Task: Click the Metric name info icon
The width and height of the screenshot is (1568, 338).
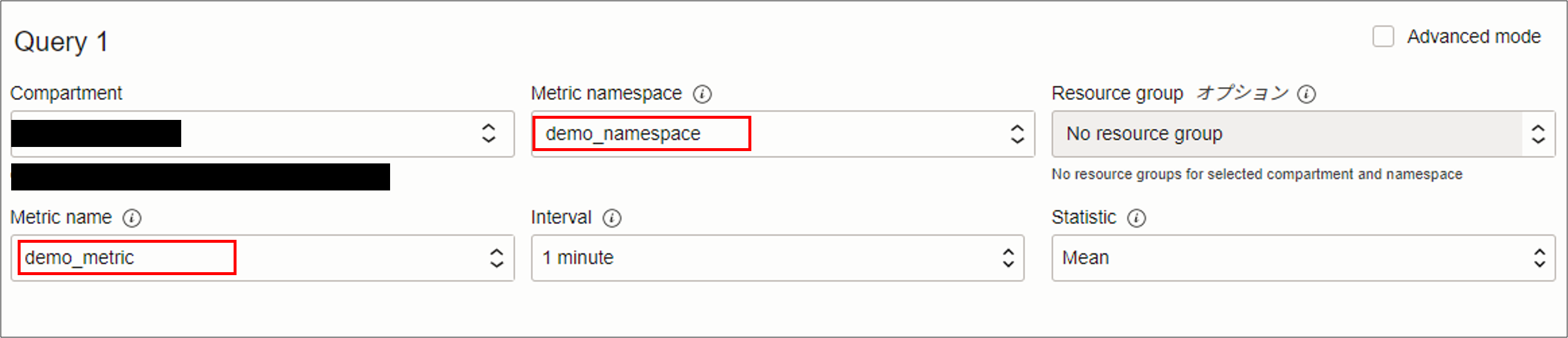Action: [131, 218]
